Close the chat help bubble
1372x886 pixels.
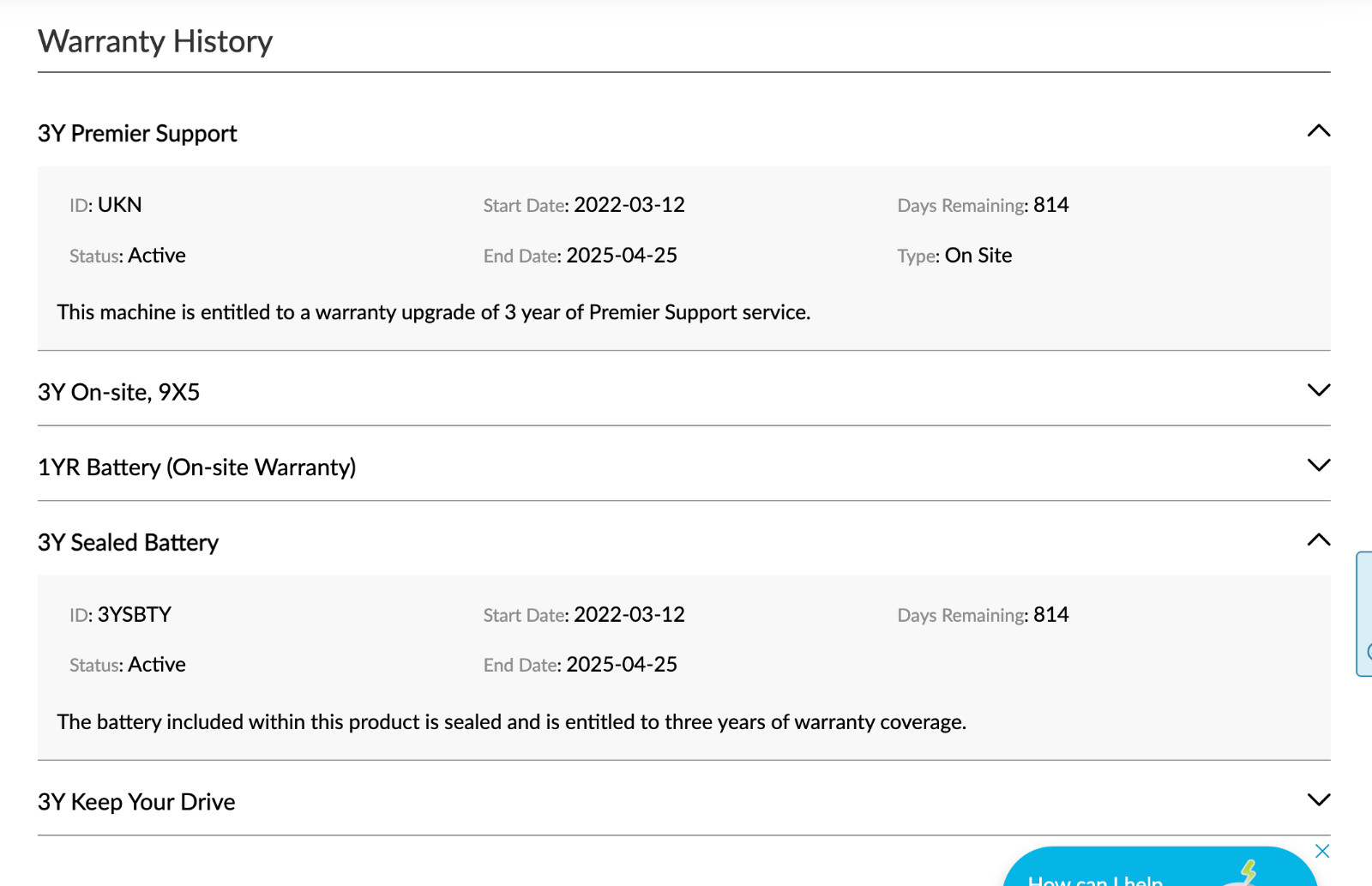coord(1322,851)
